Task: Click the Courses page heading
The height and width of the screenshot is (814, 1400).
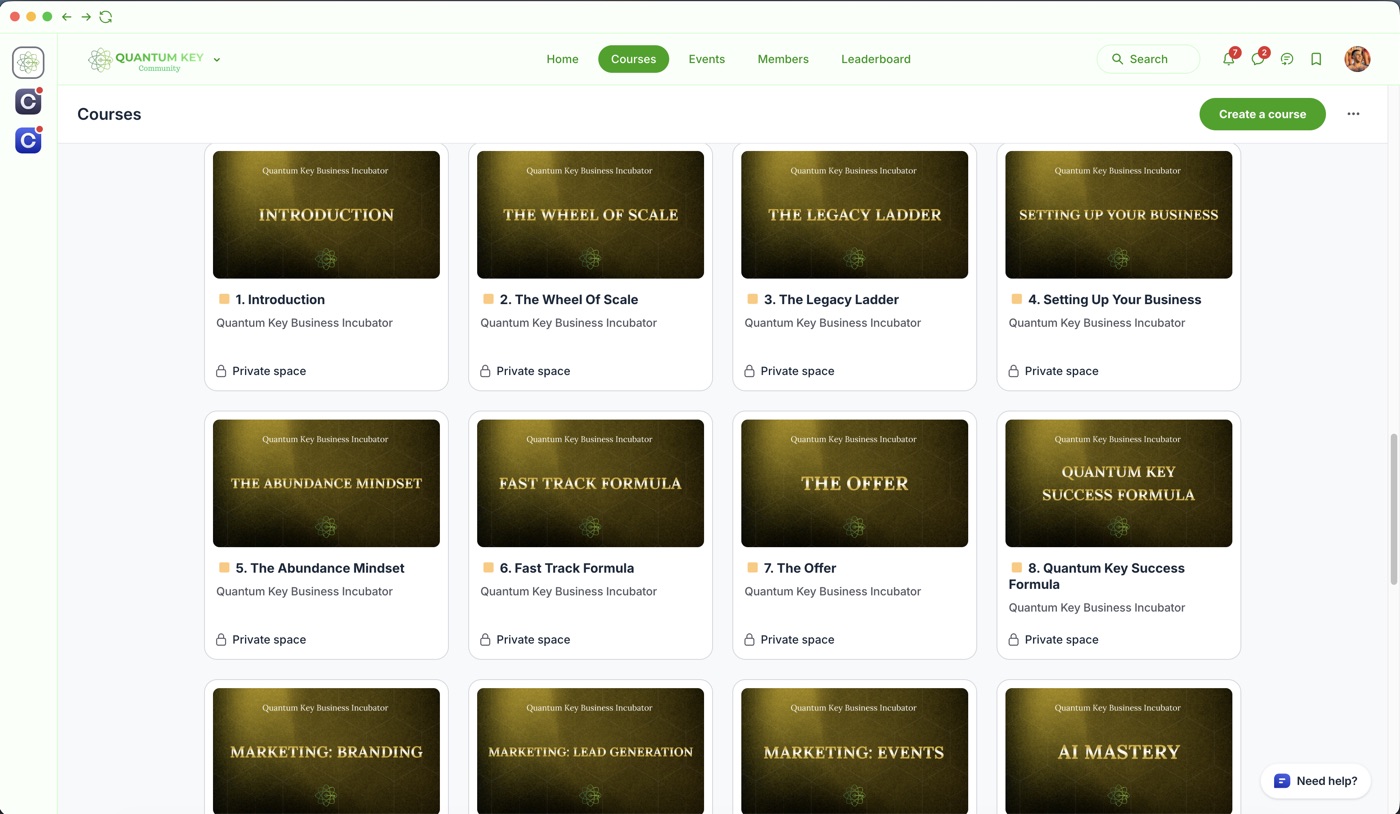Action: coord(109,114)
